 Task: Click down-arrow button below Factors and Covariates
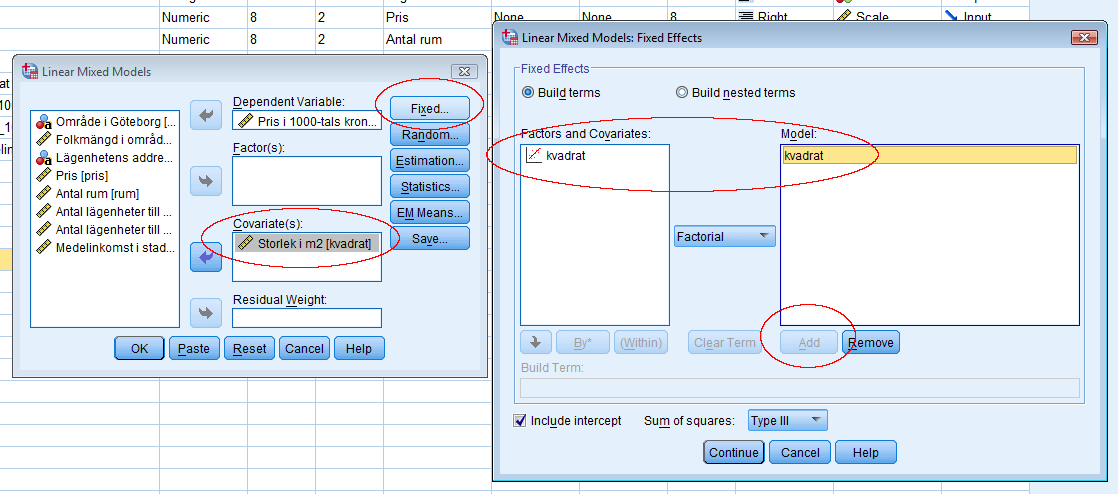(x=536, y=342)
